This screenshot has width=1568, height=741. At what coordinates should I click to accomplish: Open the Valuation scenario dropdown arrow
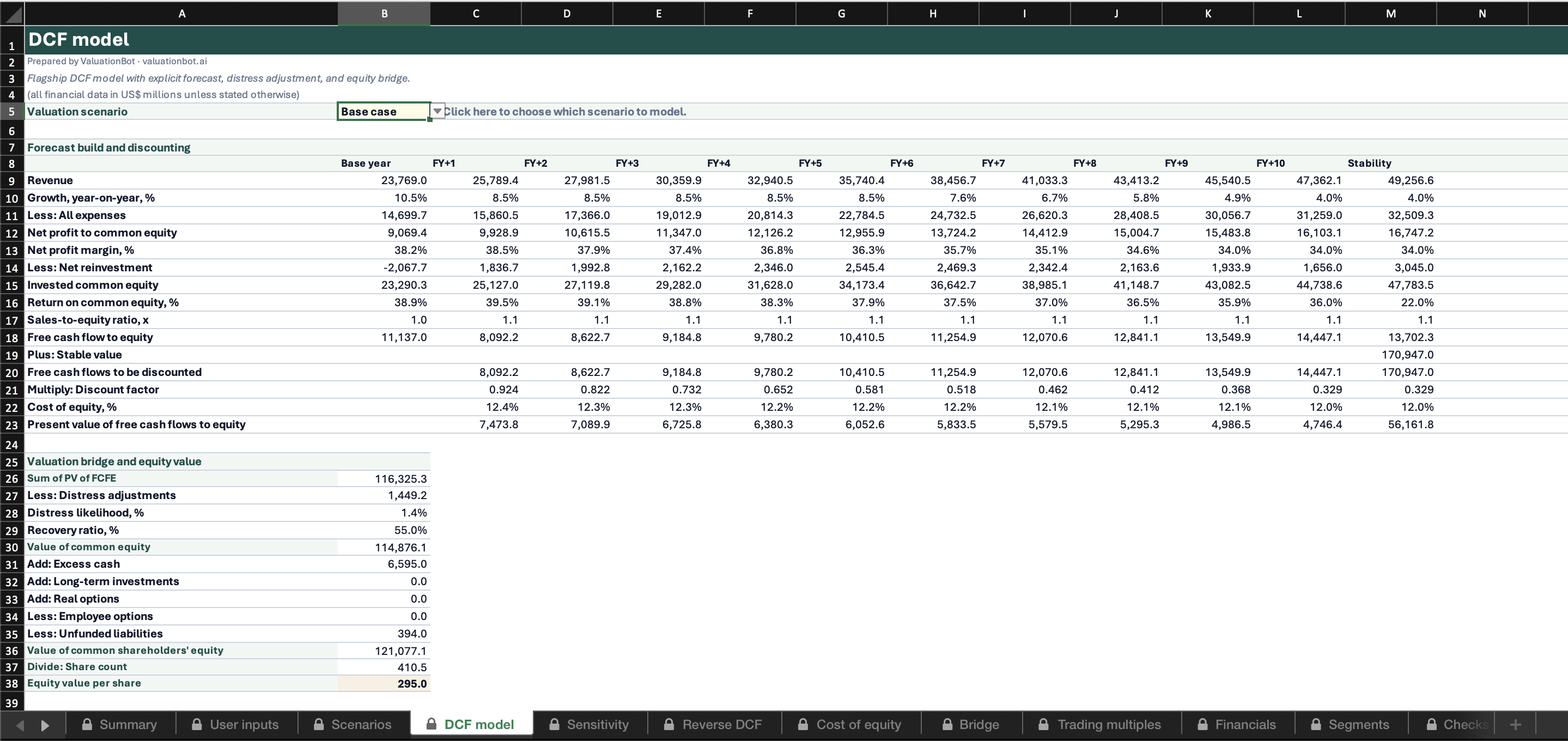(437, 112)
